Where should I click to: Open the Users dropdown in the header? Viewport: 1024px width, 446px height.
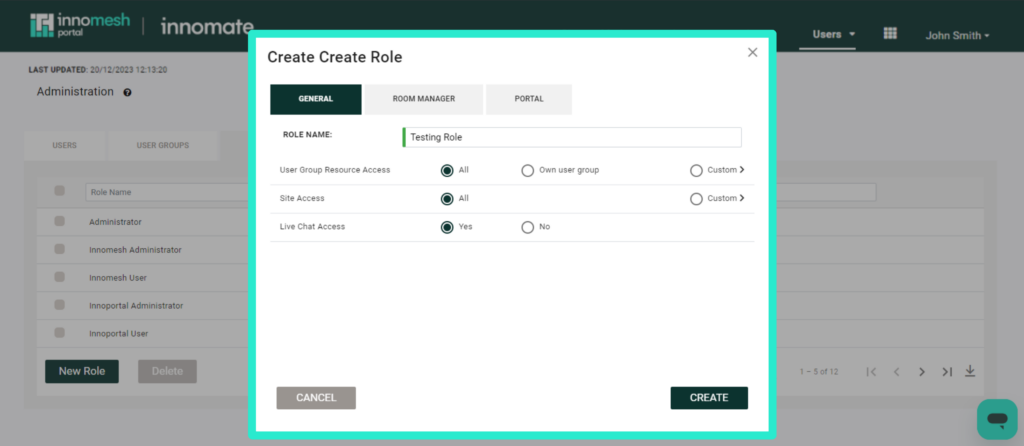click(833, 34)
